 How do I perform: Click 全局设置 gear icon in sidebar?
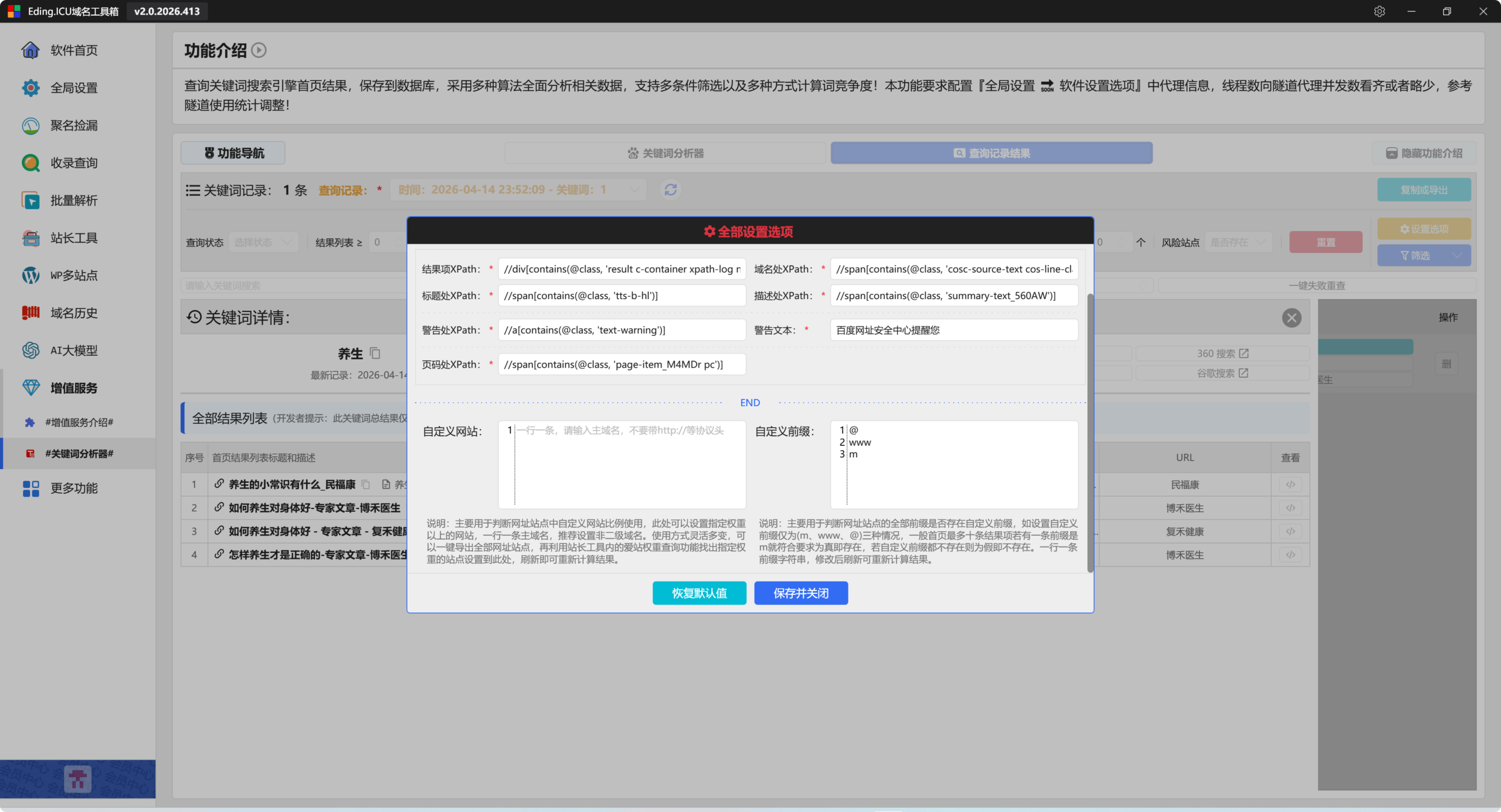[30, 88]
